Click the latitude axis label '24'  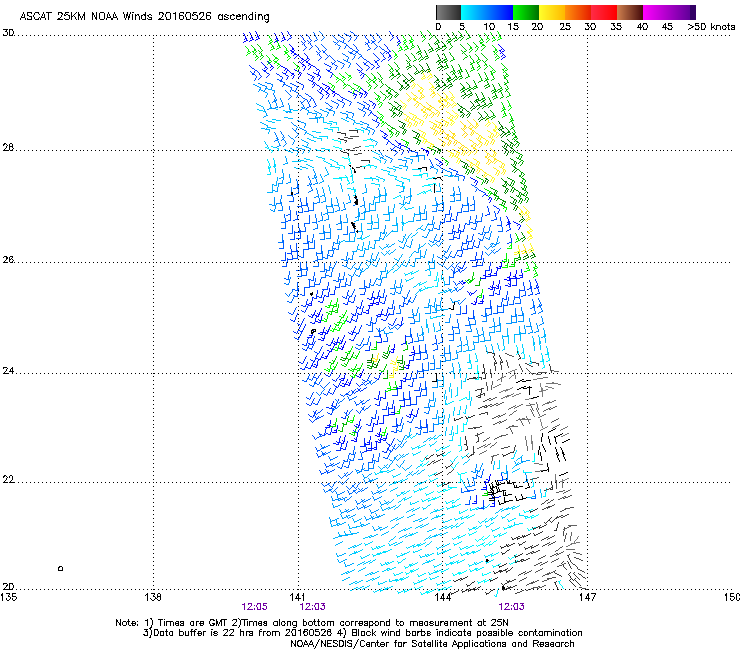pos(8,371)
